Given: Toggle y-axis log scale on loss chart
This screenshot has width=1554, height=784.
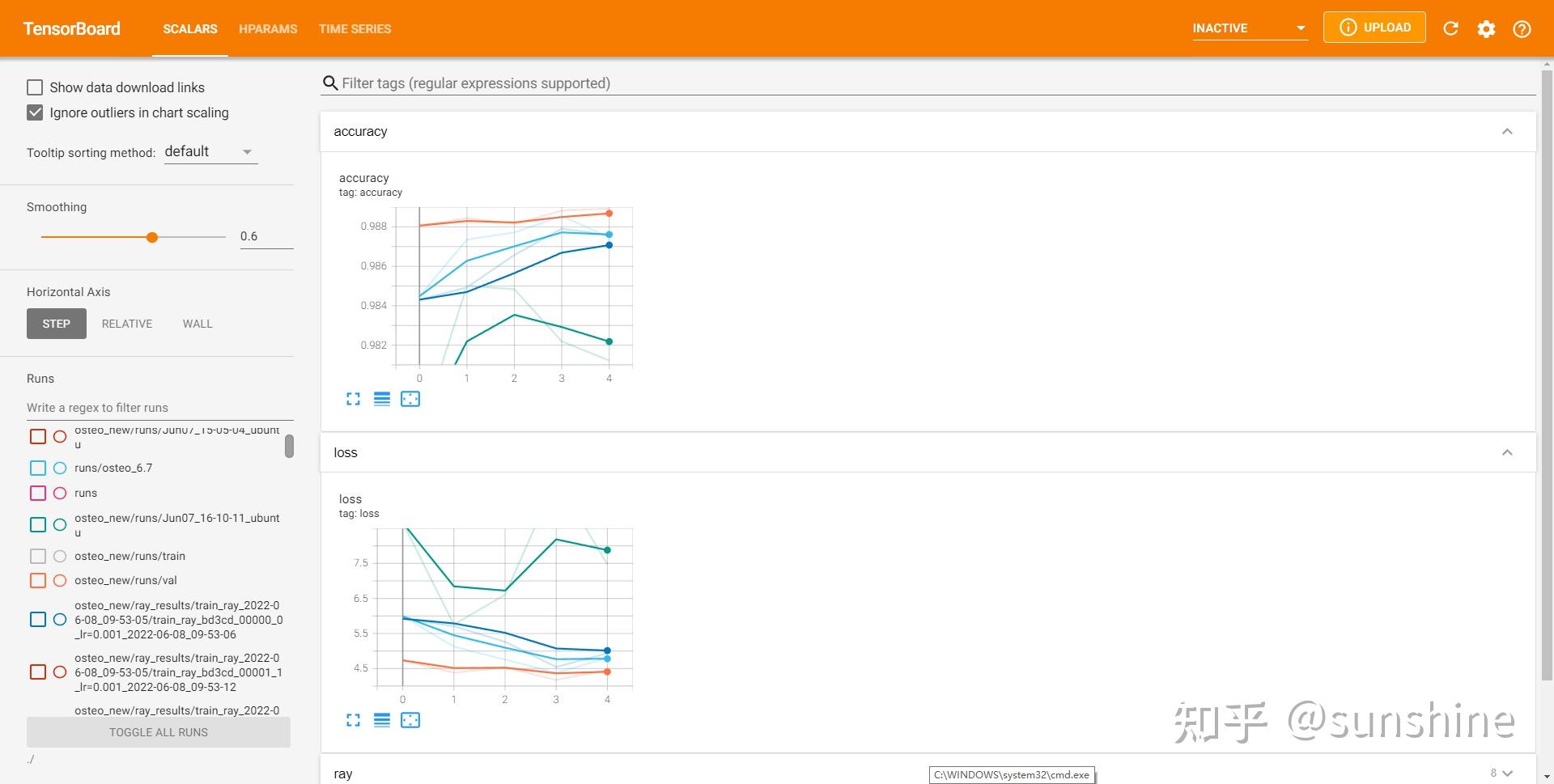Looking at the screenshot, I should click(x=382, y=720).
